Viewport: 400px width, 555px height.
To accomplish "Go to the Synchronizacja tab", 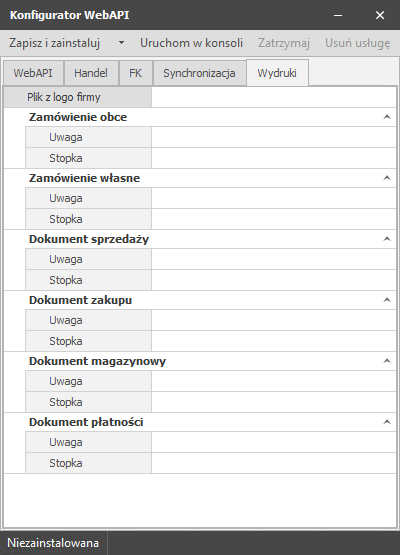I will tap(199, 73).
